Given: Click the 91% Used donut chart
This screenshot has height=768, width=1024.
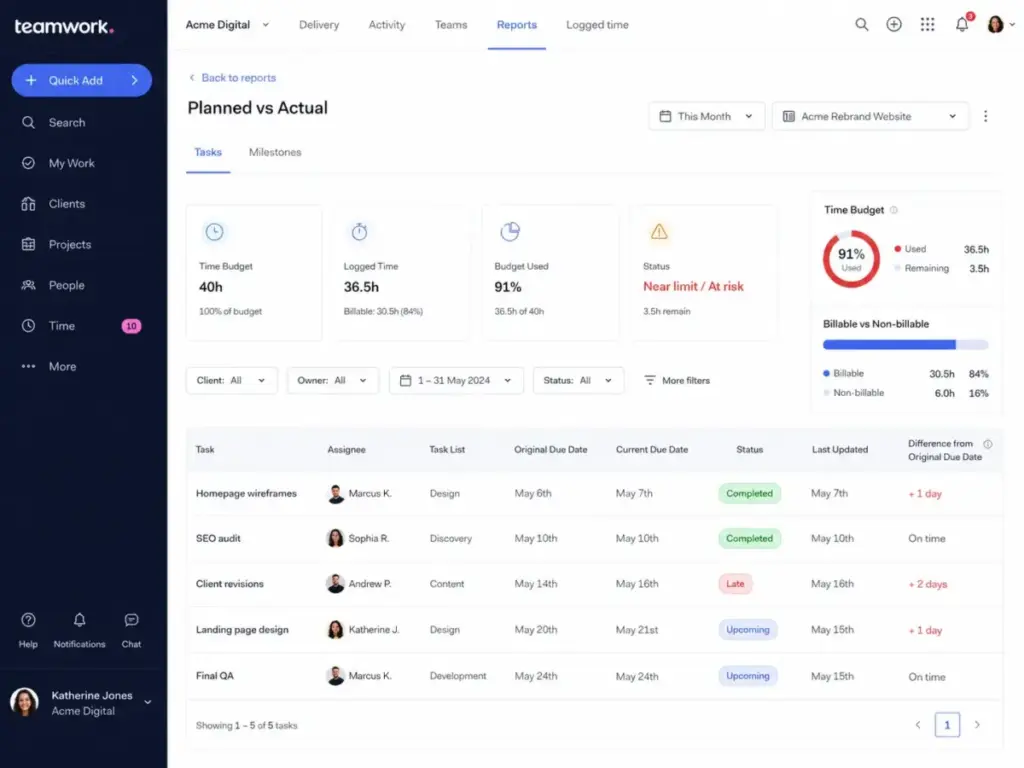Looking at the screenshot, I should coord(851,259).
